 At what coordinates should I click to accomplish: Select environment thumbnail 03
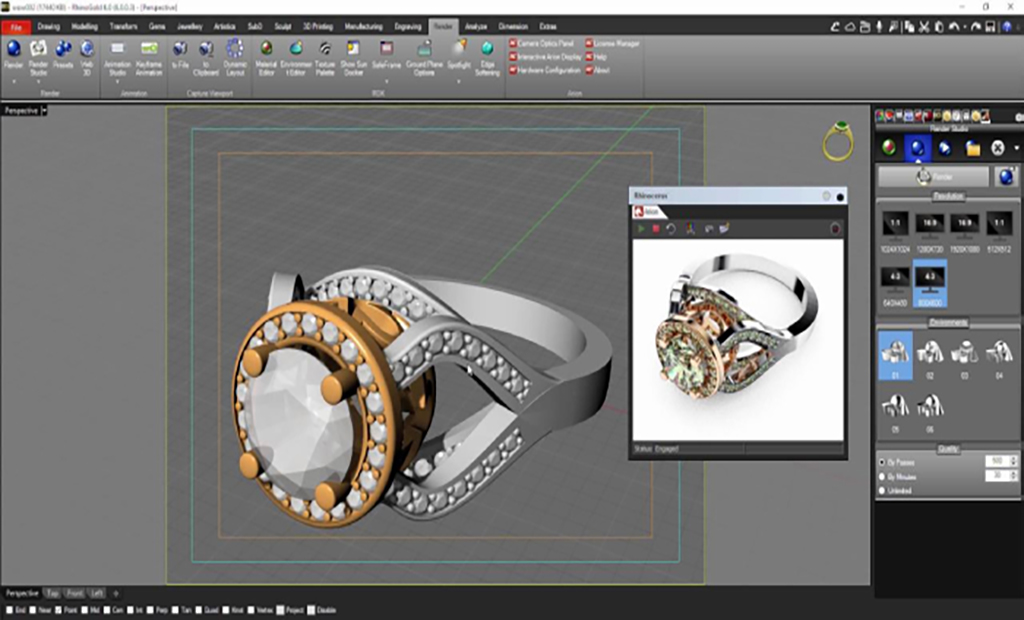(965, 355)
